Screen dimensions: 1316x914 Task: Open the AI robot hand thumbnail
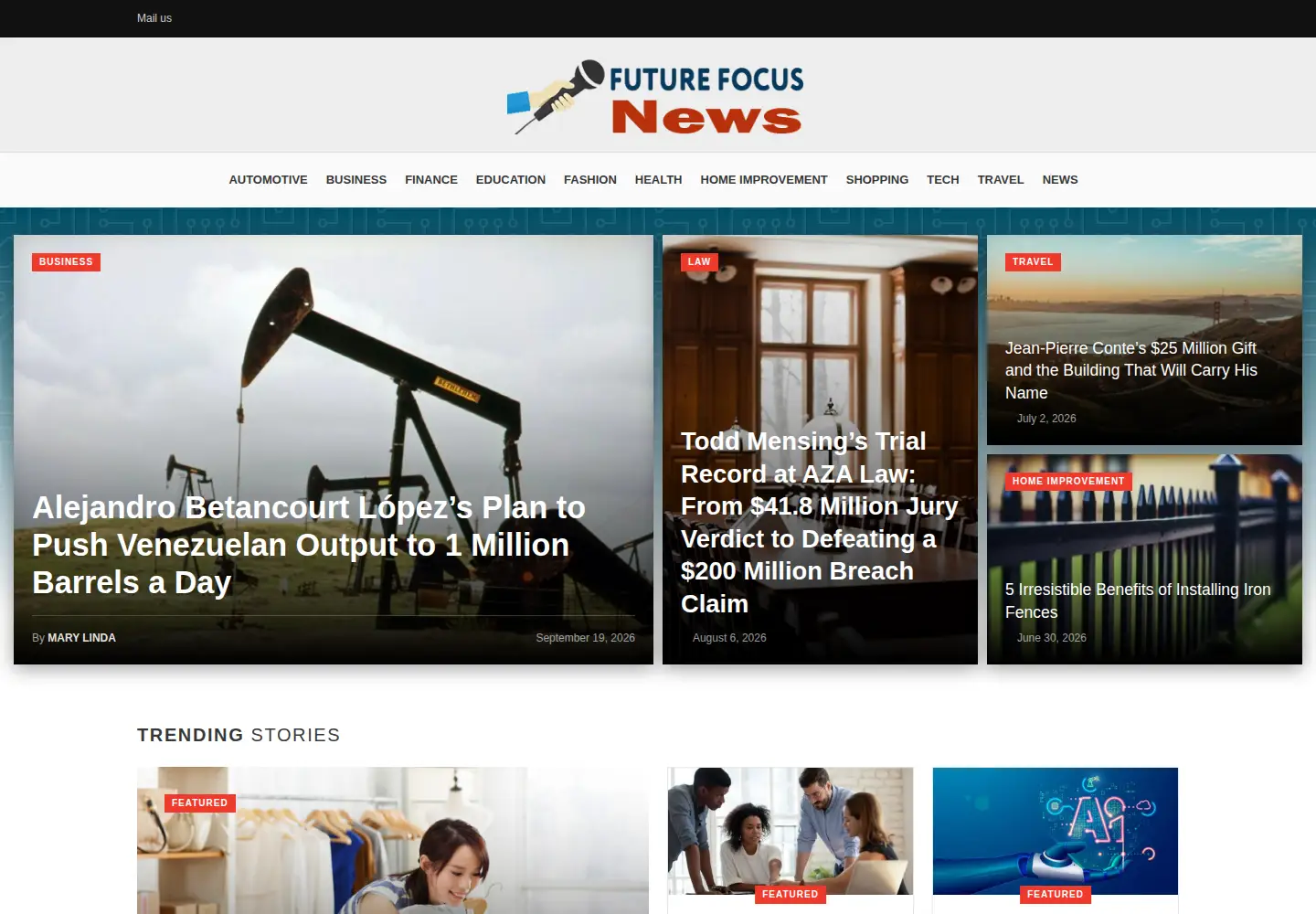[1056, 831]
